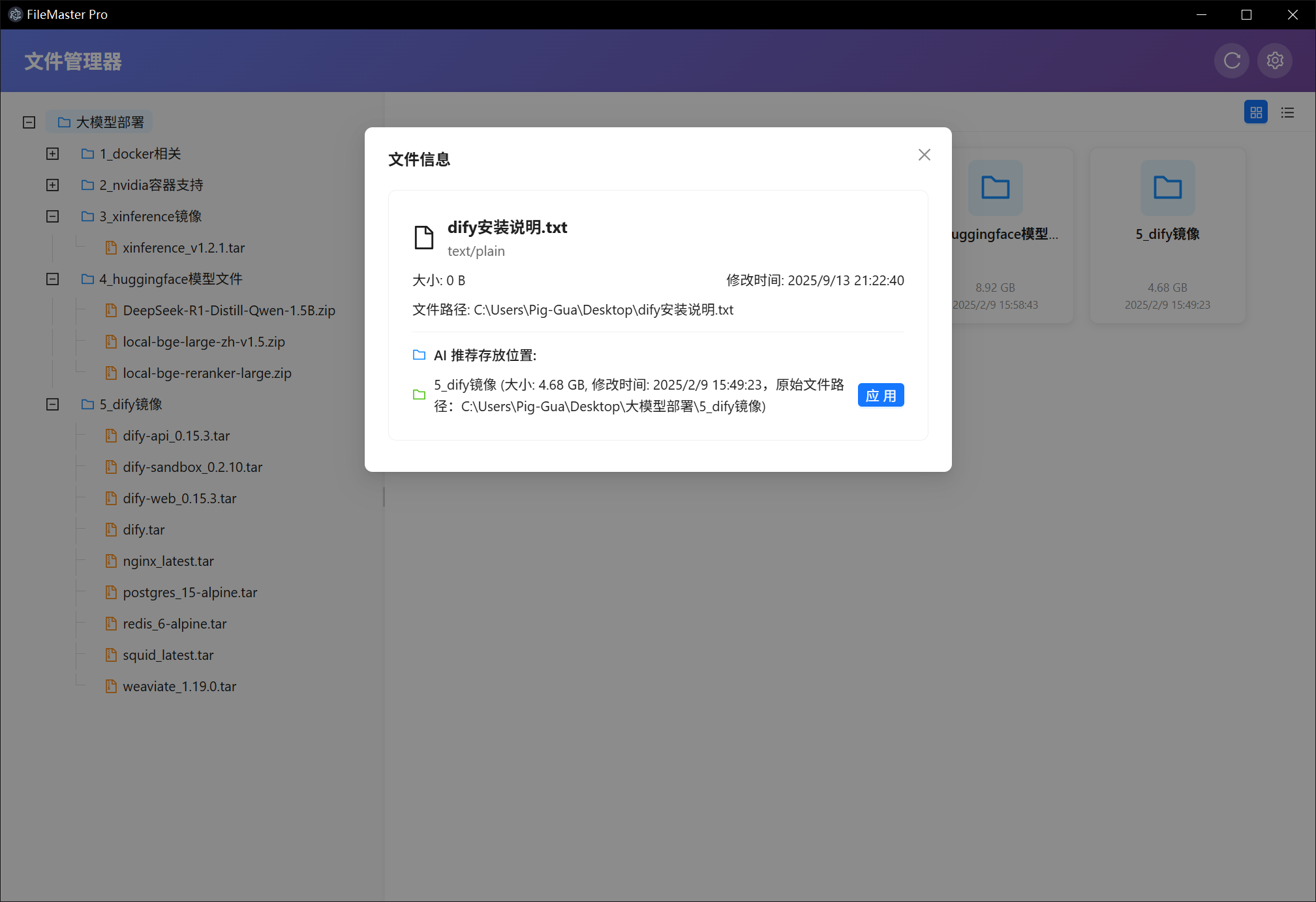Viewport: 1316px width, 902px height.
Task: Select local-bge-reranker-large.zip file
Action: click(198, 373)
